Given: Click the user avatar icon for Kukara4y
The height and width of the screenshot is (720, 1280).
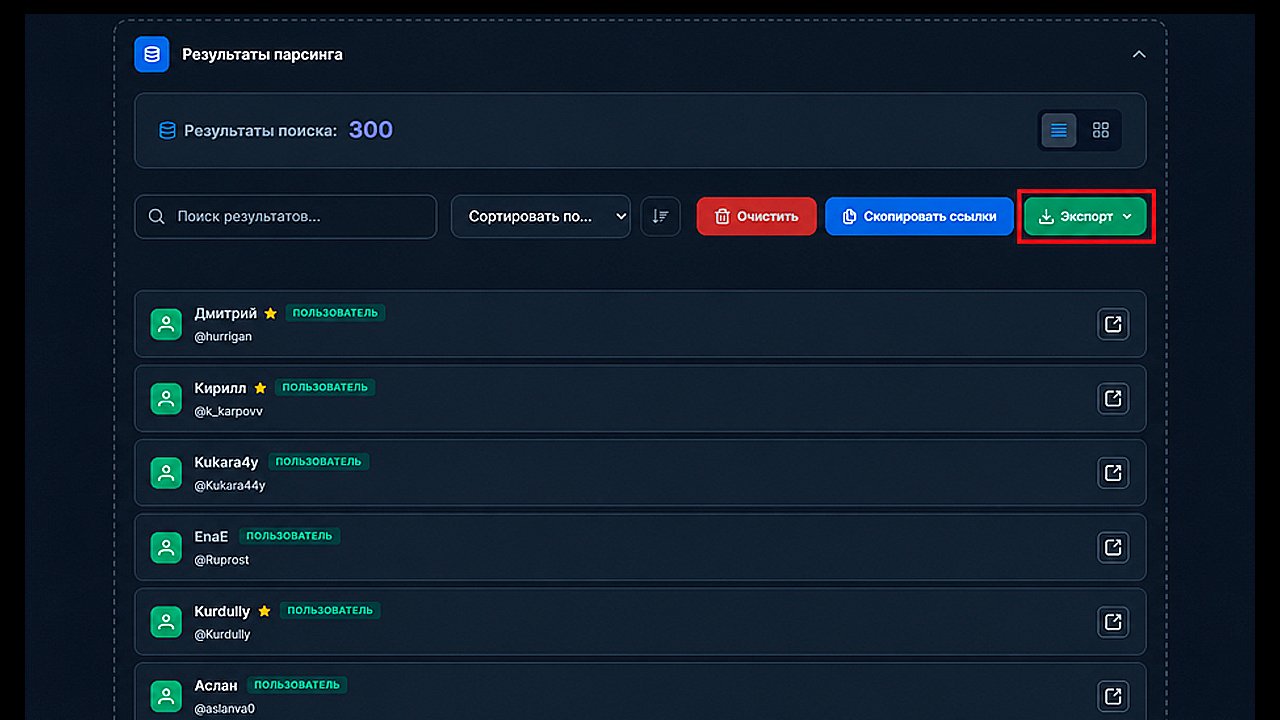Looking at the screenshot, I should pyautogui.click(x=166, y=473).
